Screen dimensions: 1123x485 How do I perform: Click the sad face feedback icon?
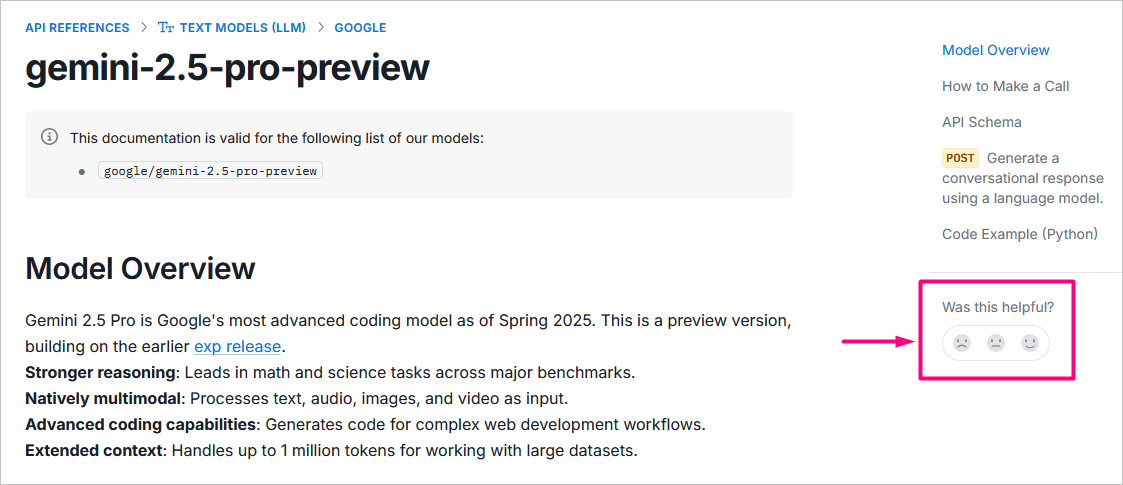[x=961, y=343]
